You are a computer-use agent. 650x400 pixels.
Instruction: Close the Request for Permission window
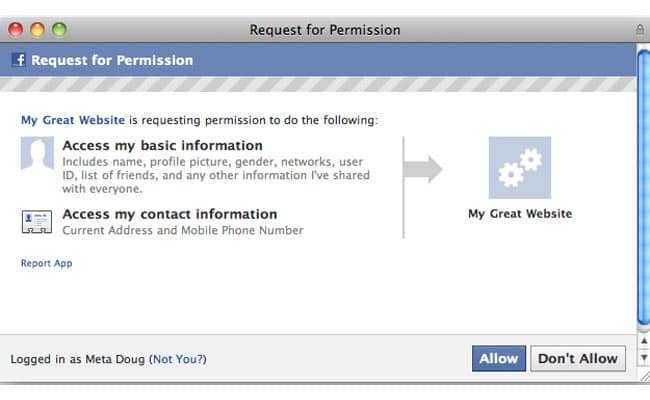16,30
